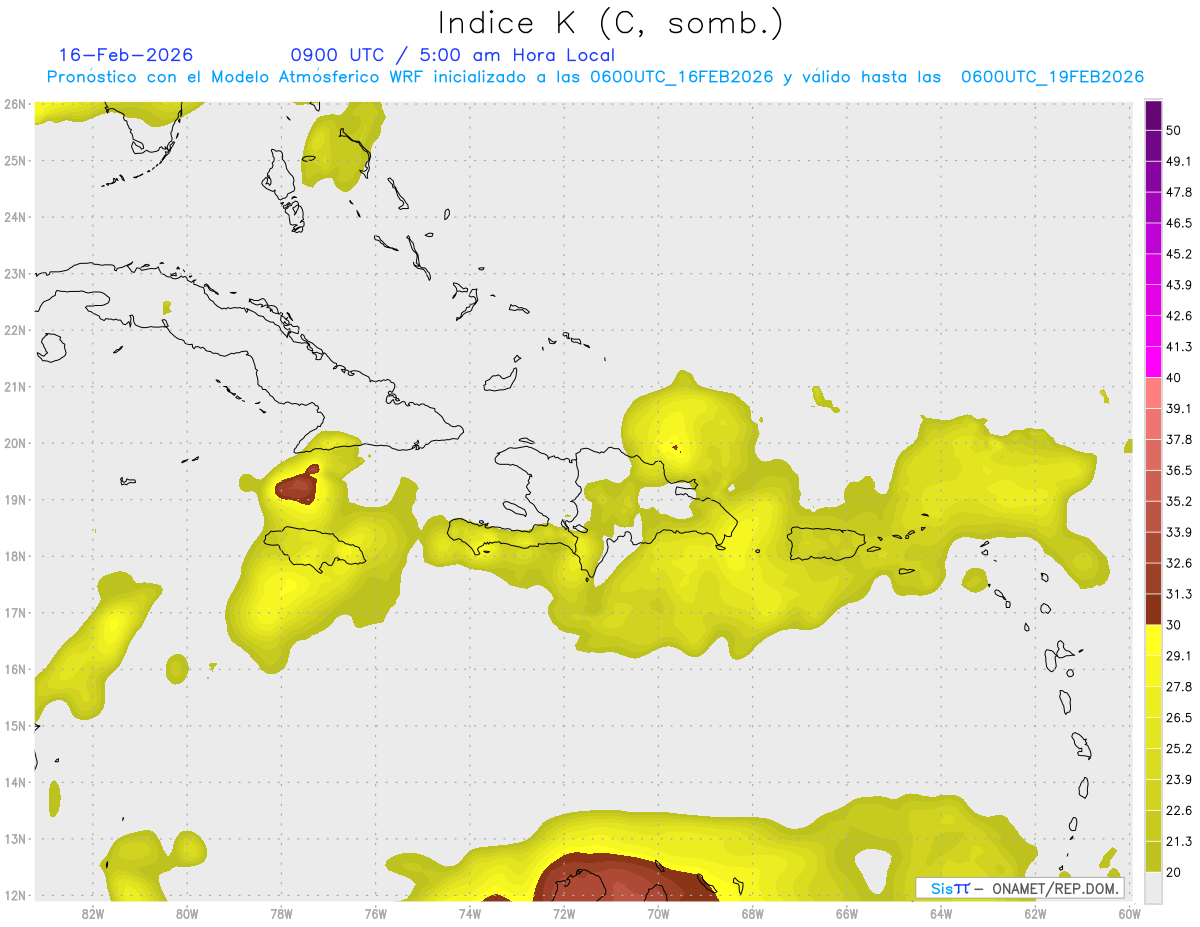
Task: Click the '17N' latitude label
Action: pyautogui.click(x=15, y=612)
